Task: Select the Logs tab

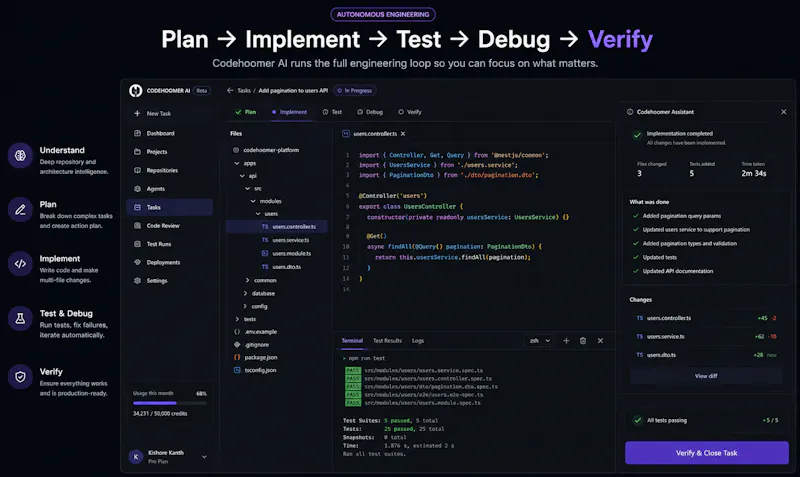Action: 418,340
